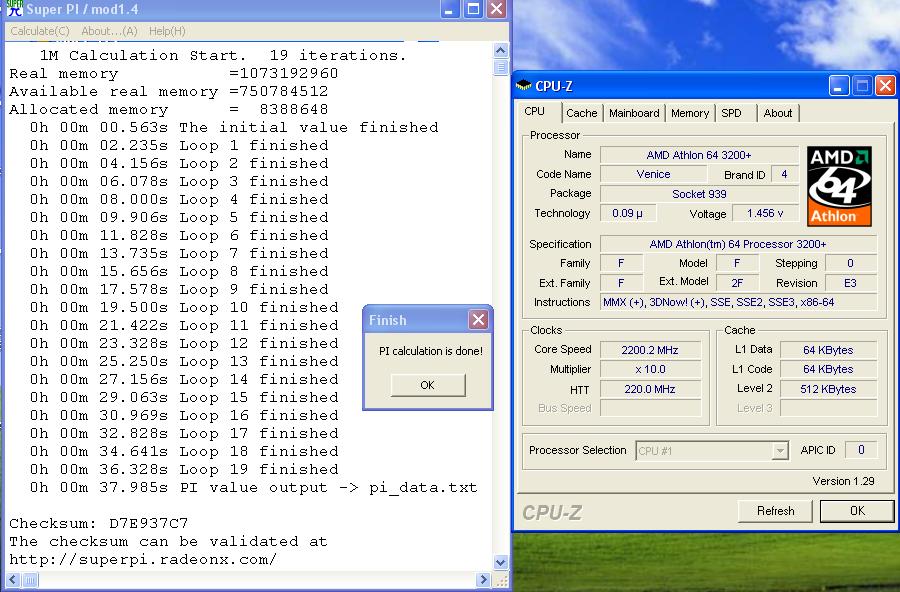Click the Level 2 value 512 KBytes
This screenshot has width=900, height=592.
point(828,389)
